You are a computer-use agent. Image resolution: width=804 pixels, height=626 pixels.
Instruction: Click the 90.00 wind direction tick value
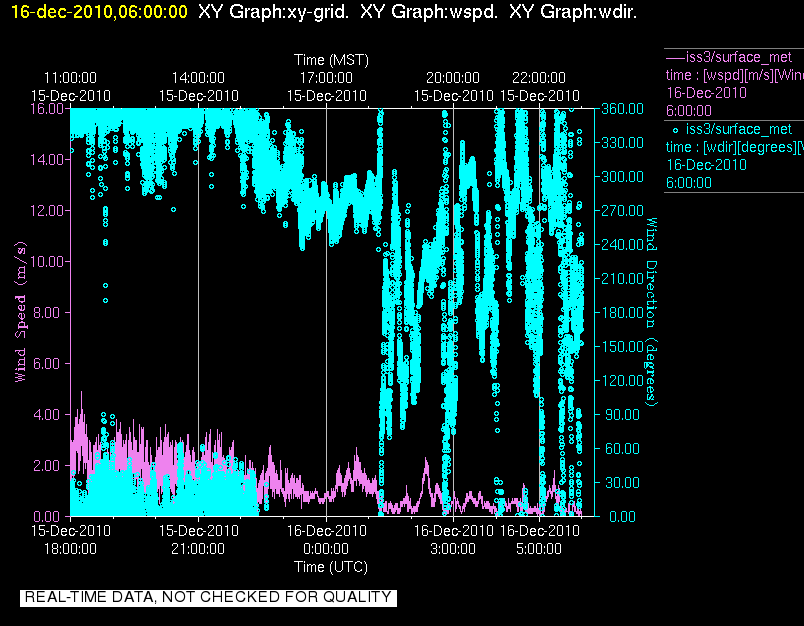point(624,414)
